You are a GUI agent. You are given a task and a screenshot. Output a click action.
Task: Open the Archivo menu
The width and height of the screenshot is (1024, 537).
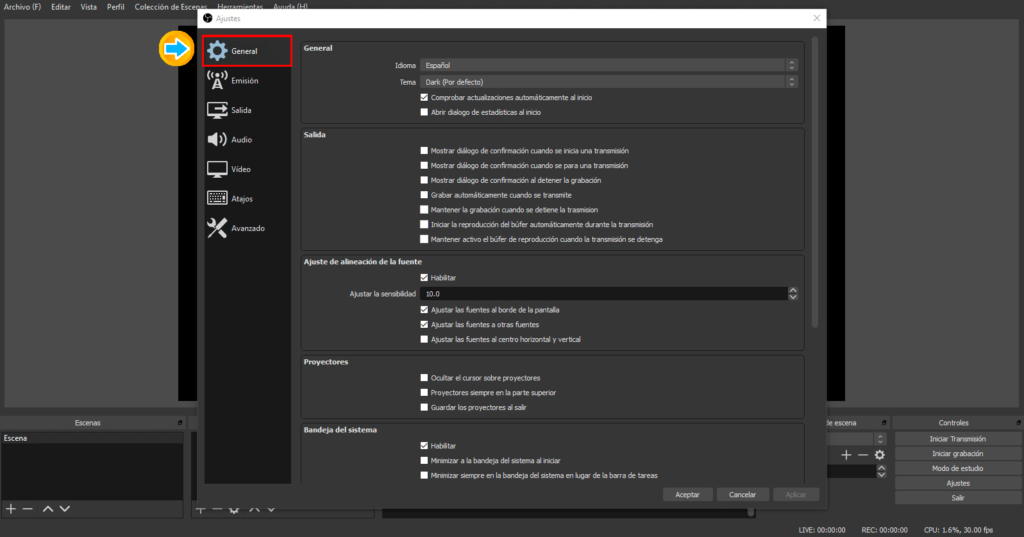click(22, 7)
